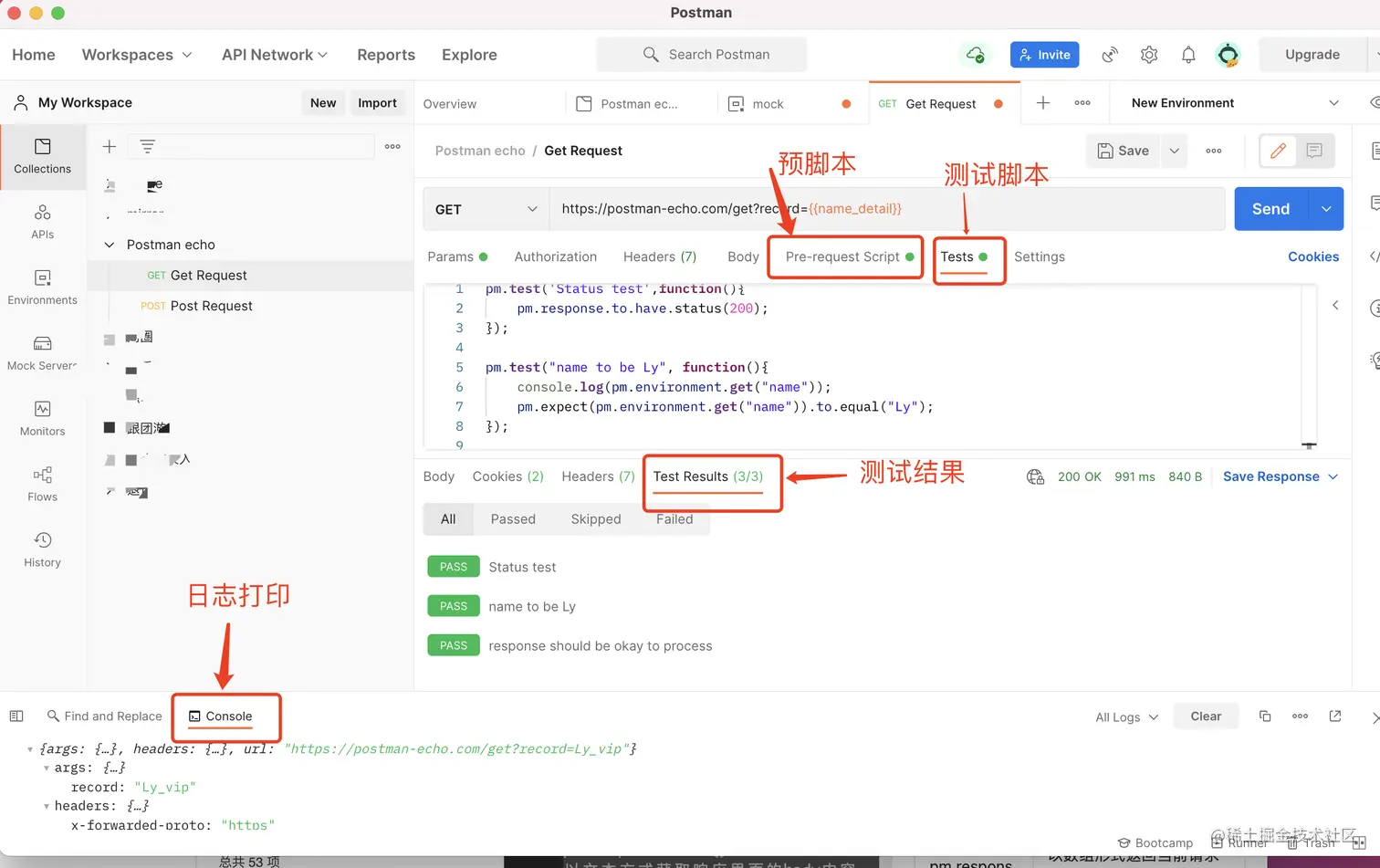Click the Find and Replace magnifier button
The image size is (1380, 868).
[x=104, y=716]
